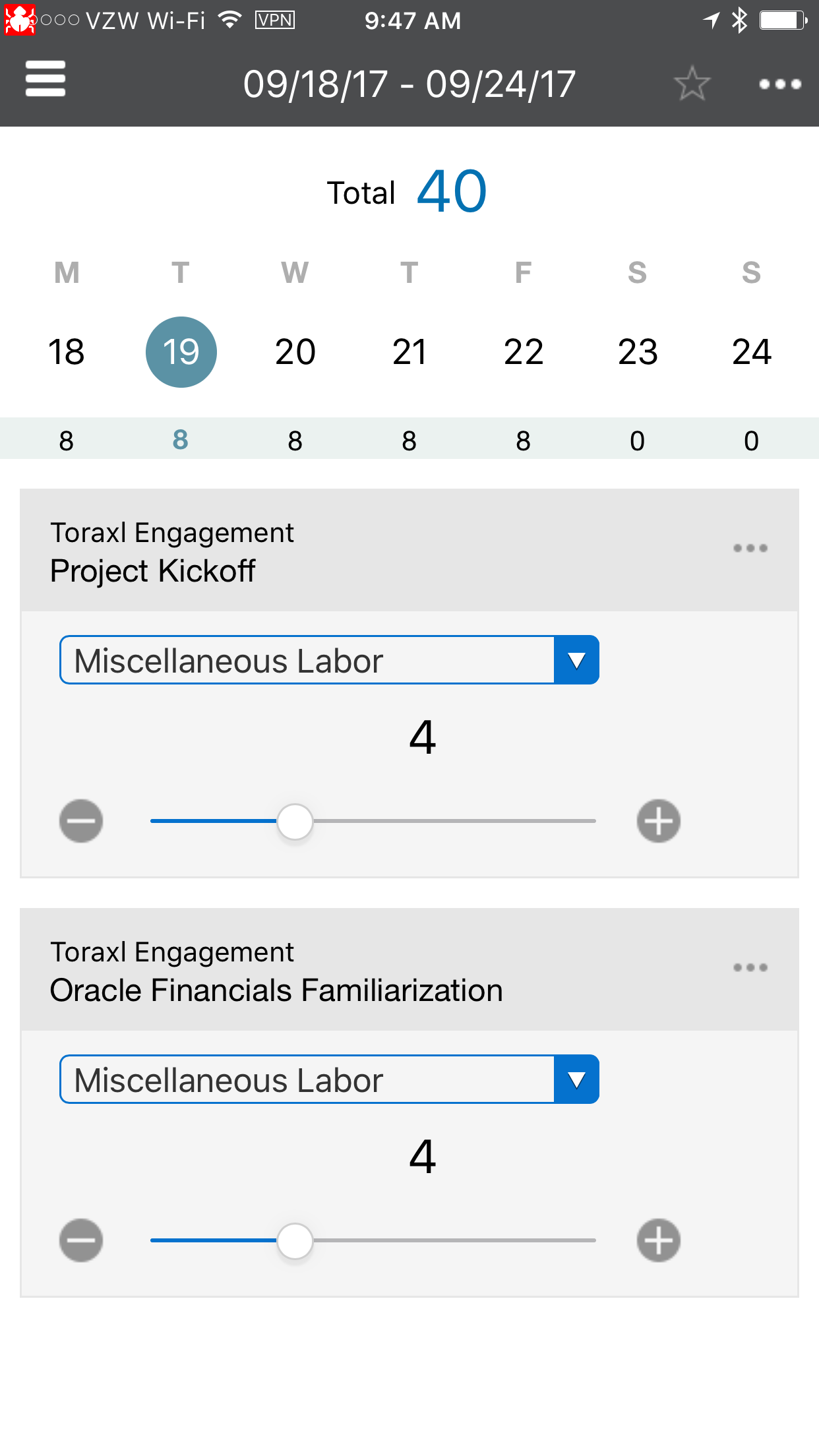Select Wednesday the 20th
Viewport: 819px width, 1456px height.
click(295, 351)
